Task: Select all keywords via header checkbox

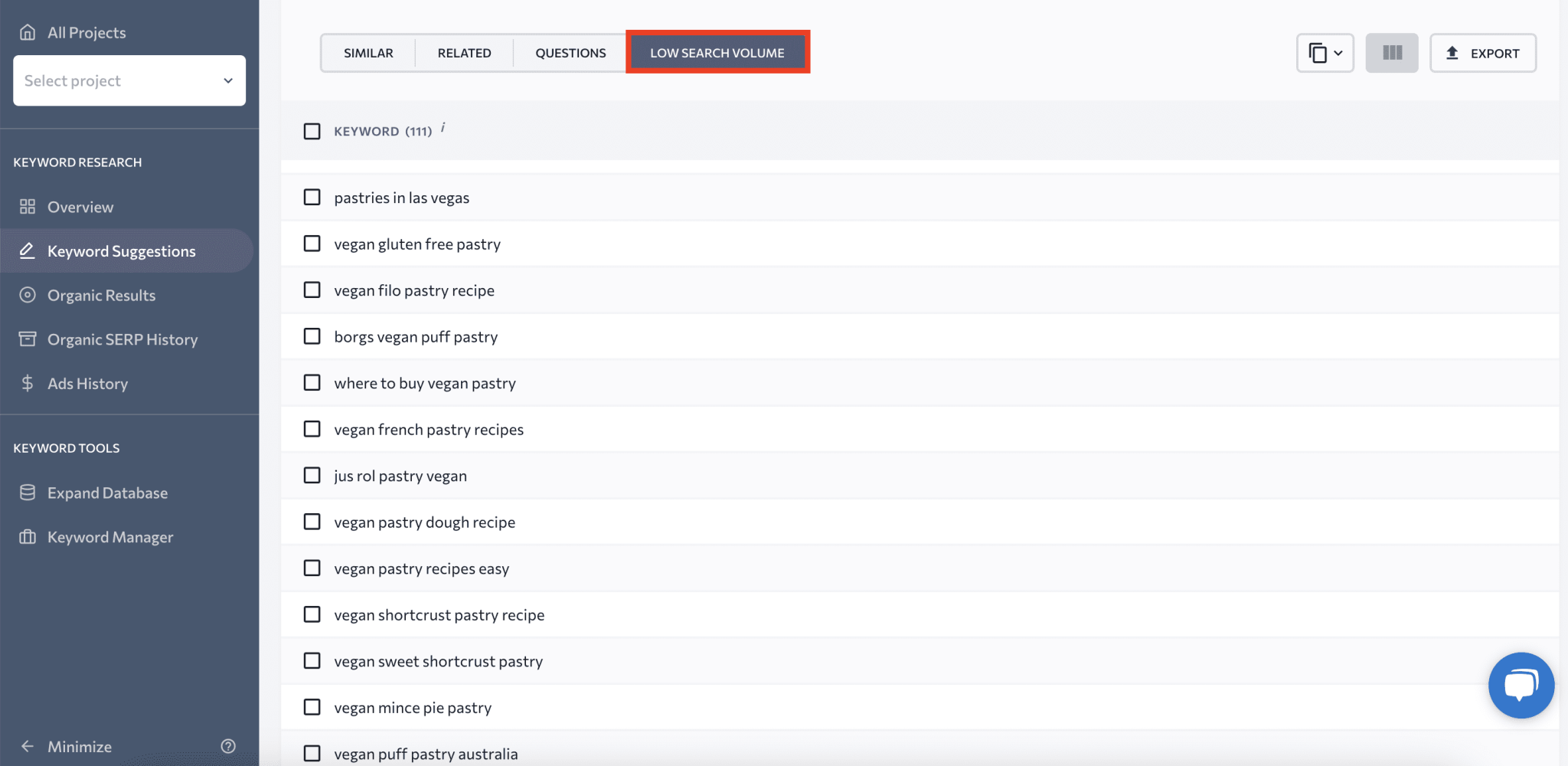Action: tap(312, 131)
